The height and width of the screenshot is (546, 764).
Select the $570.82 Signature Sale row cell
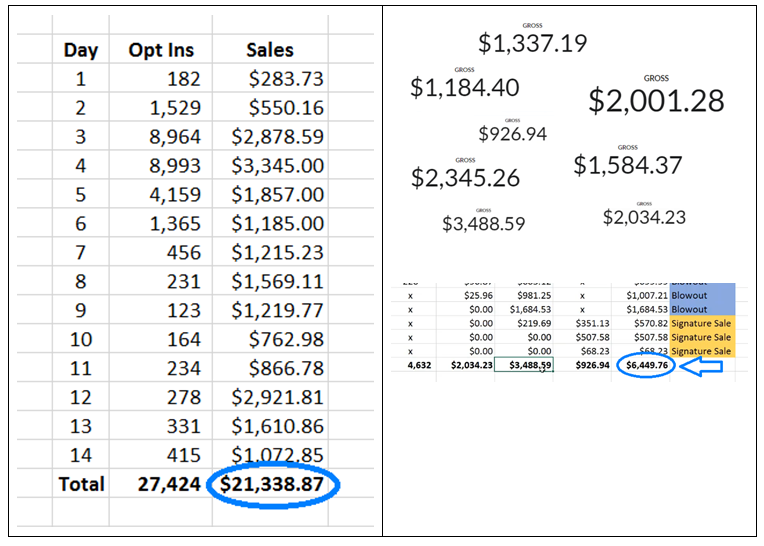tap(646, 324)
